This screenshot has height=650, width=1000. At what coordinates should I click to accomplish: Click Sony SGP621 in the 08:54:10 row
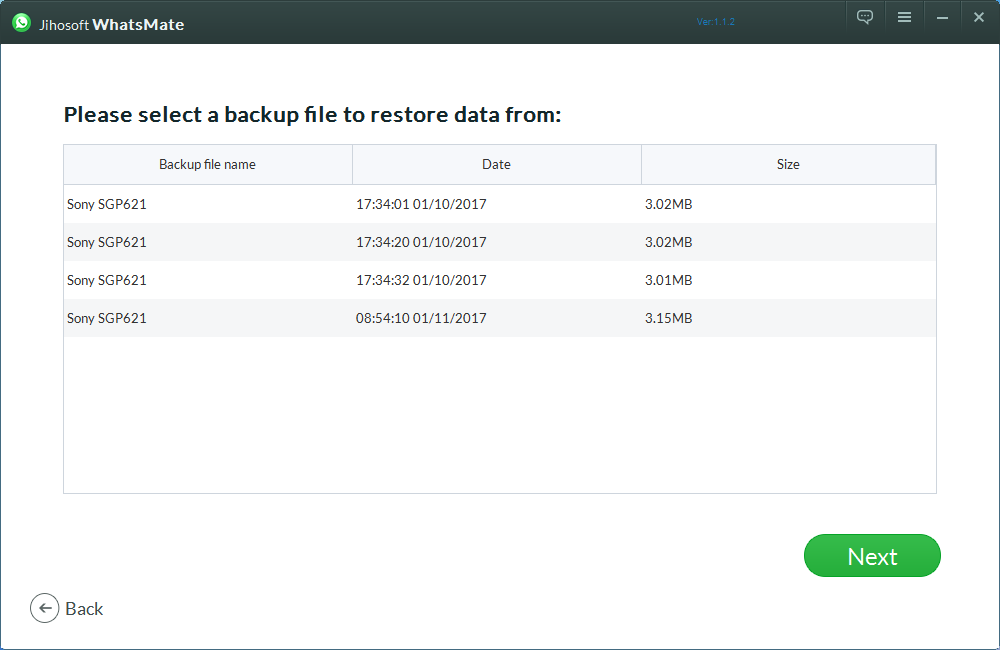107,318
